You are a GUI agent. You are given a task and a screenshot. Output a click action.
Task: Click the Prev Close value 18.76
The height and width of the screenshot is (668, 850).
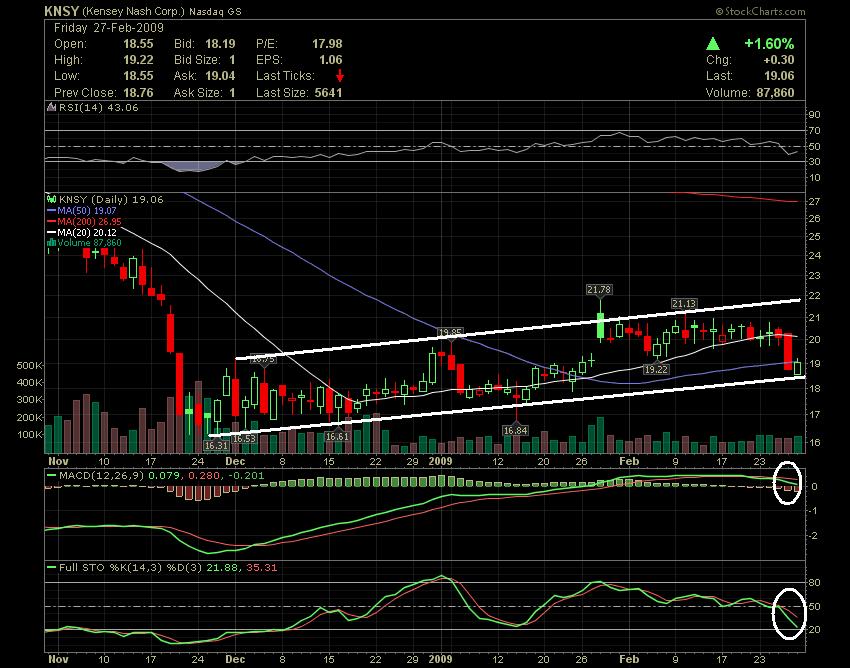click(x=138, y=93)
